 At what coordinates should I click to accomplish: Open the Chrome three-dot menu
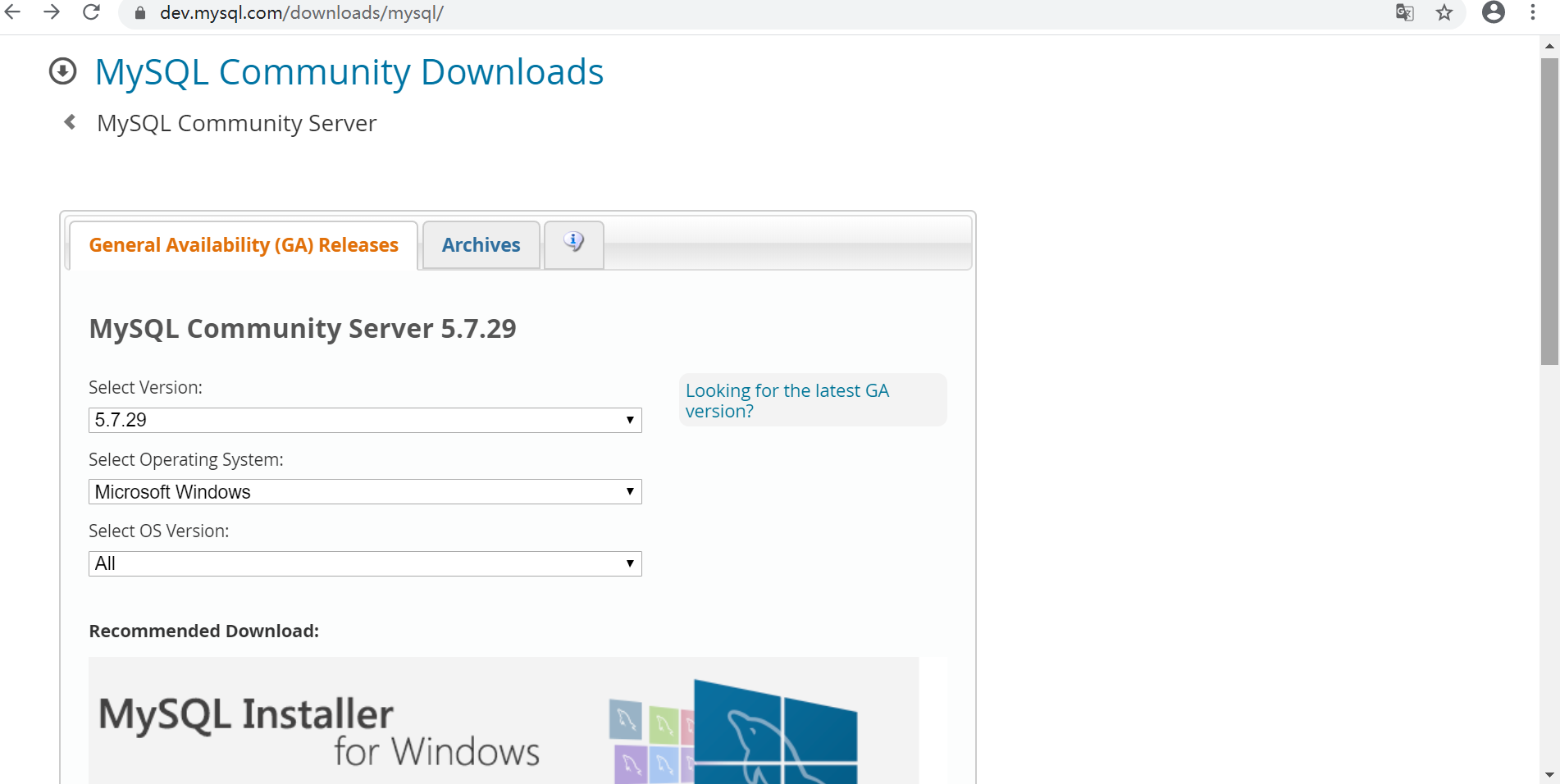(1533, 12)
